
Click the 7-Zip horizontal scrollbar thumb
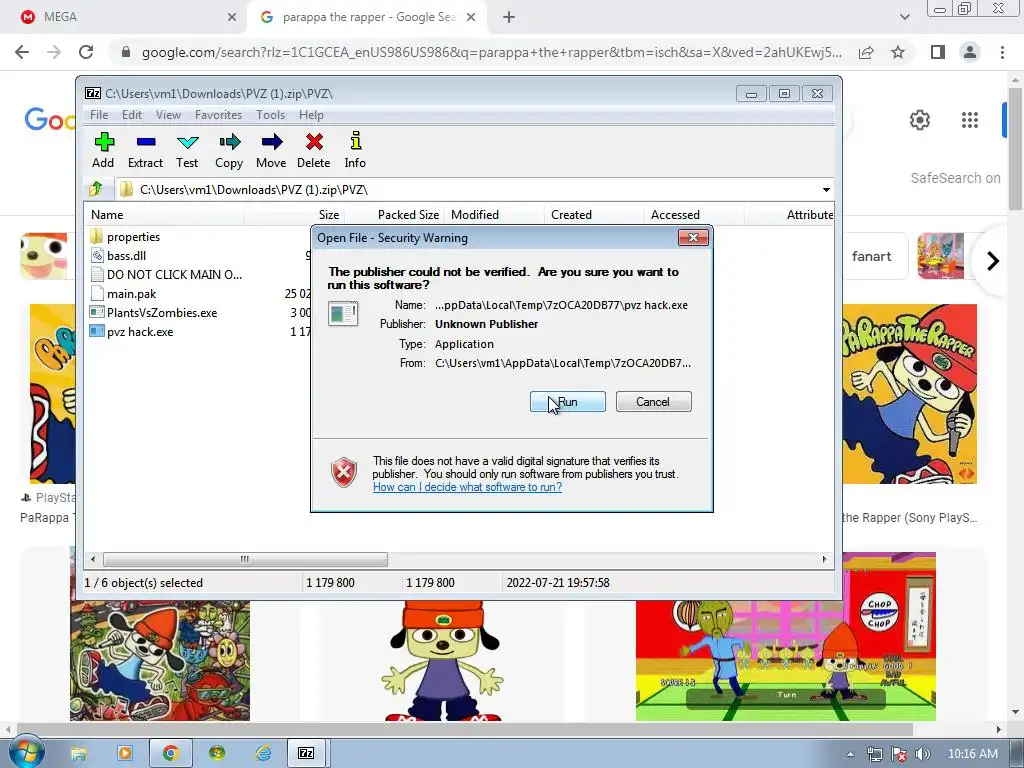(245, 560)
